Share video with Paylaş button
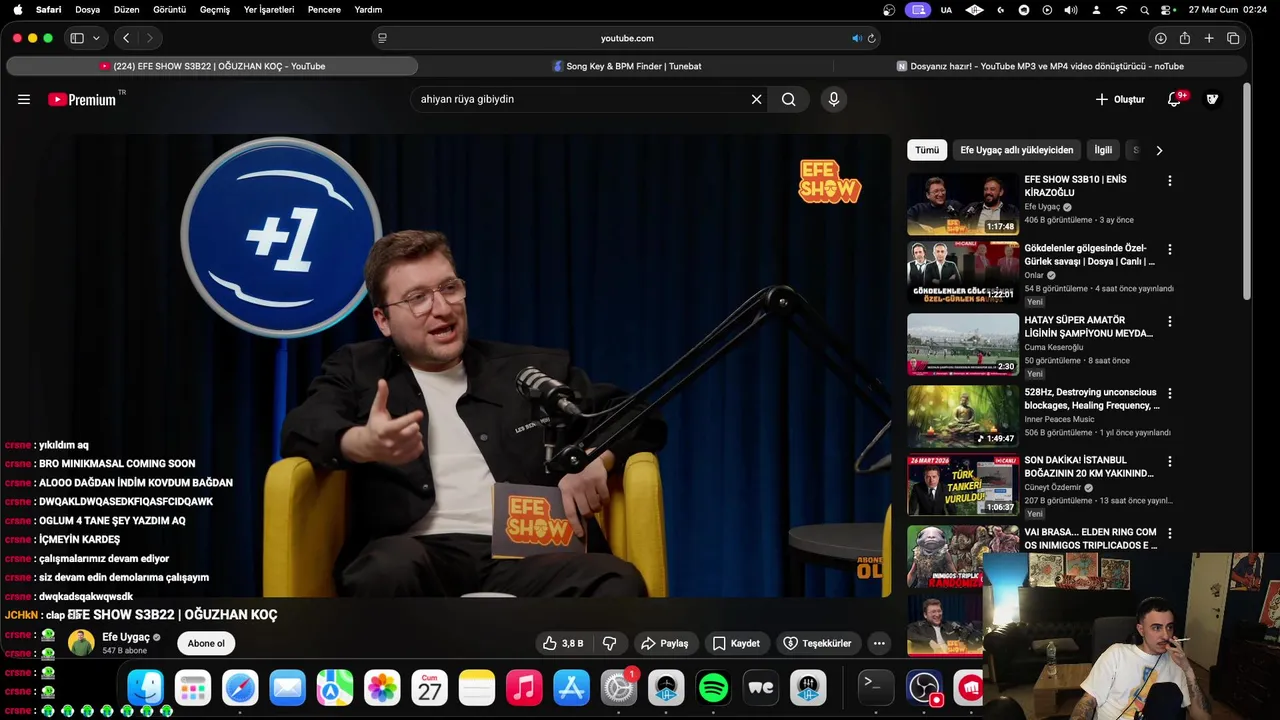The image size is (1280, 720). pyautogui.click(x=665, y=643)
